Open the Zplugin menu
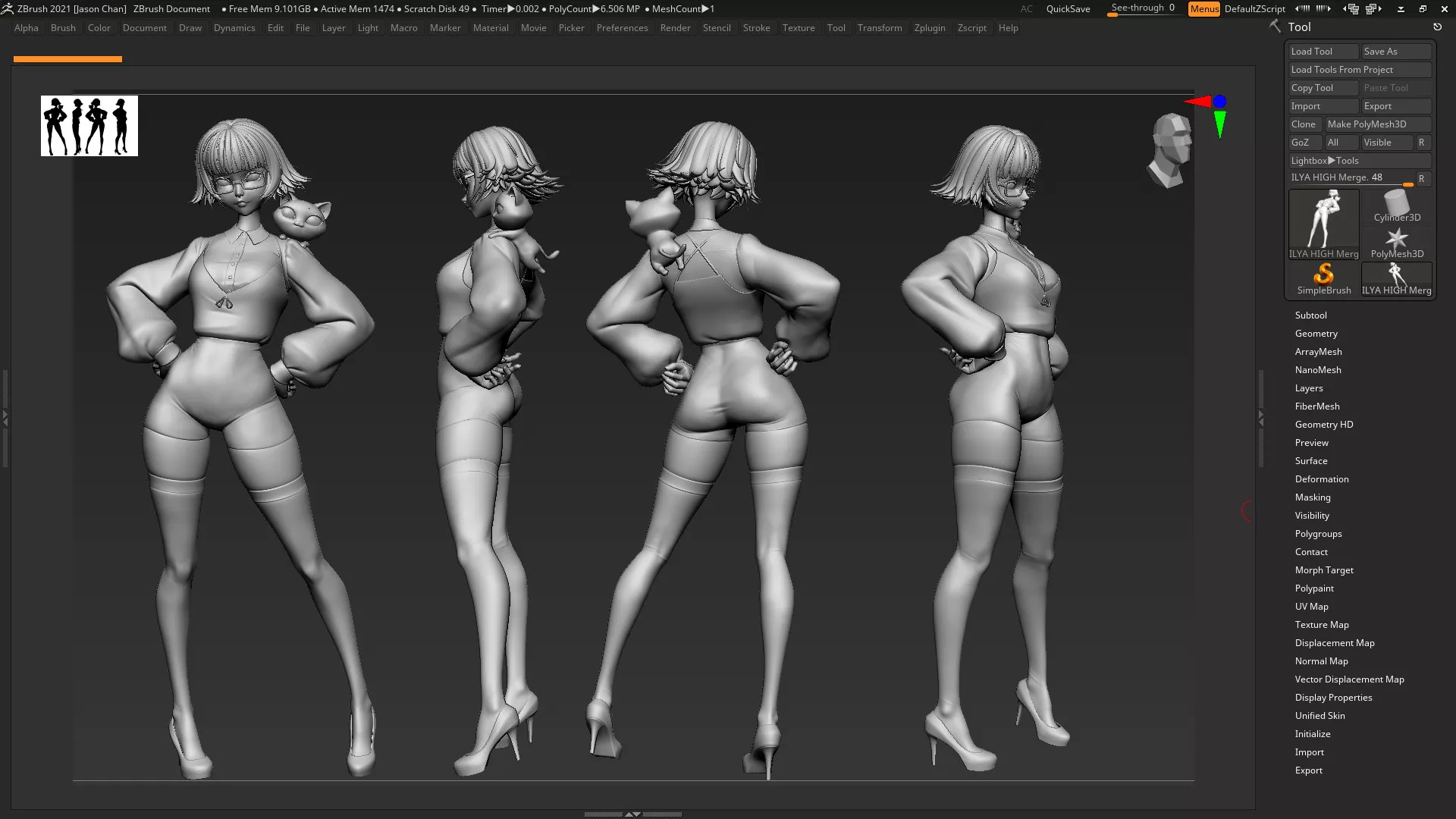Screen dimensions: 1456x819 tap(929, 28)
